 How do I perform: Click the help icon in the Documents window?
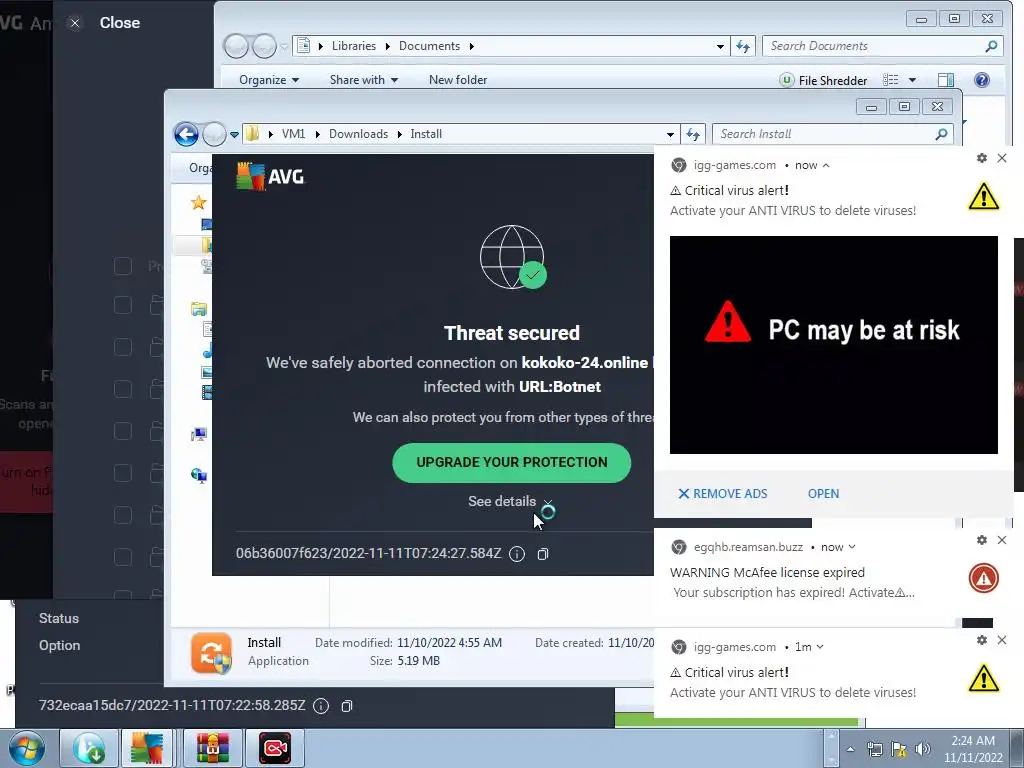(982, 80)
